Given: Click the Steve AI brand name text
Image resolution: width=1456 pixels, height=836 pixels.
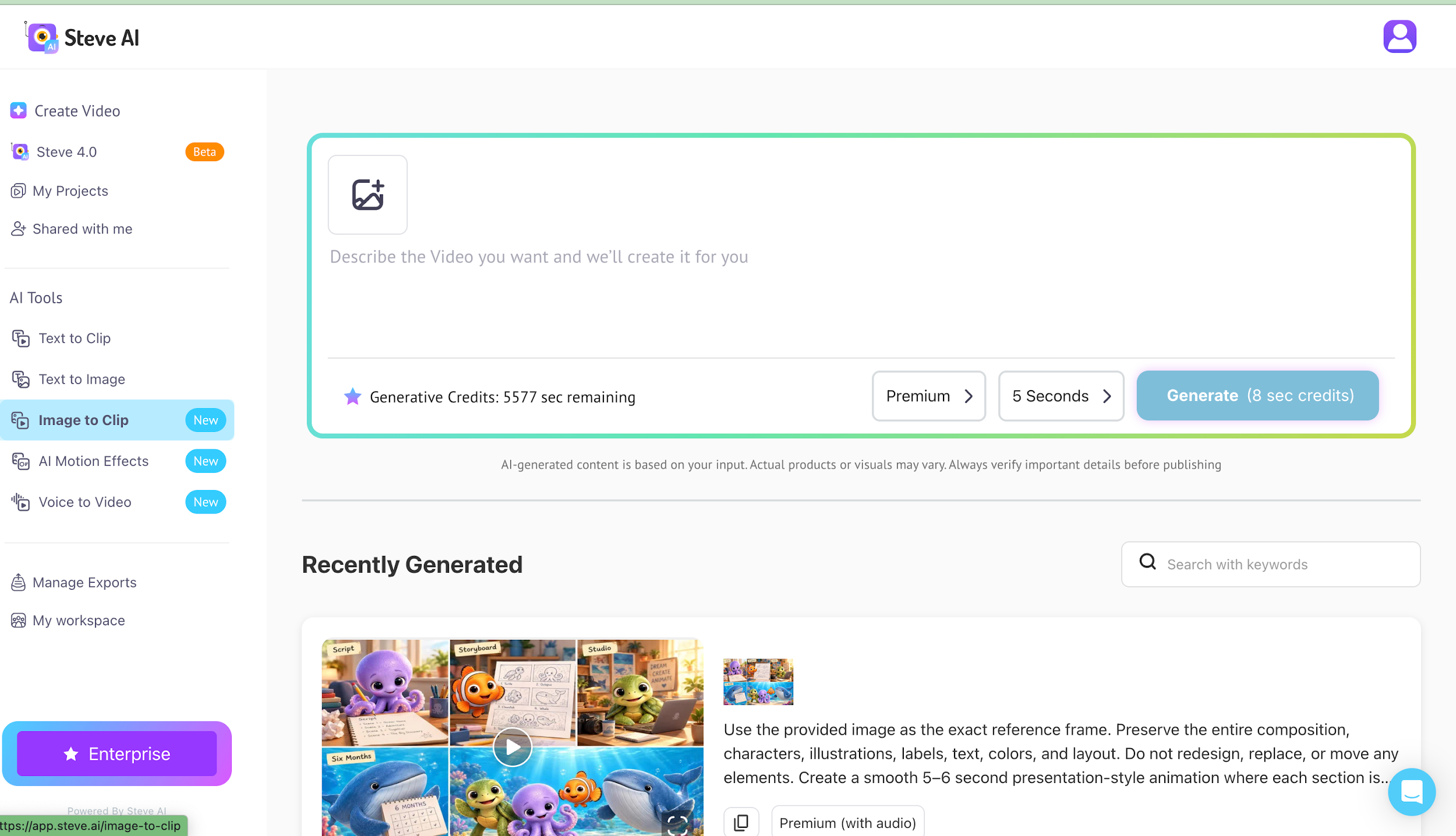Looking at the screenshot, I should (102, 38).
